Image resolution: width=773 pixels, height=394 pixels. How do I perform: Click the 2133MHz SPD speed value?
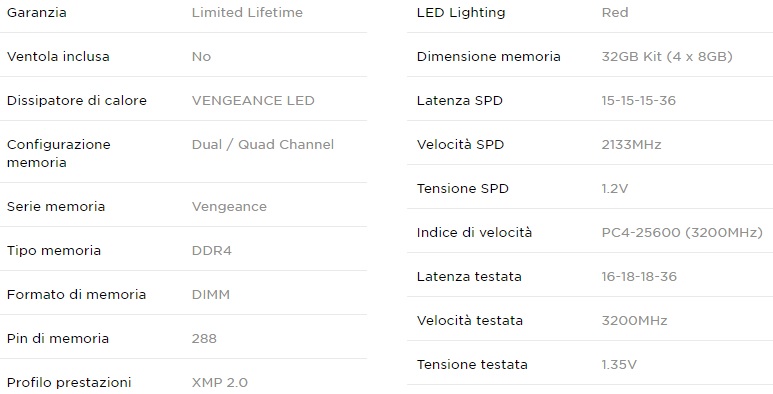pos(631,144)
